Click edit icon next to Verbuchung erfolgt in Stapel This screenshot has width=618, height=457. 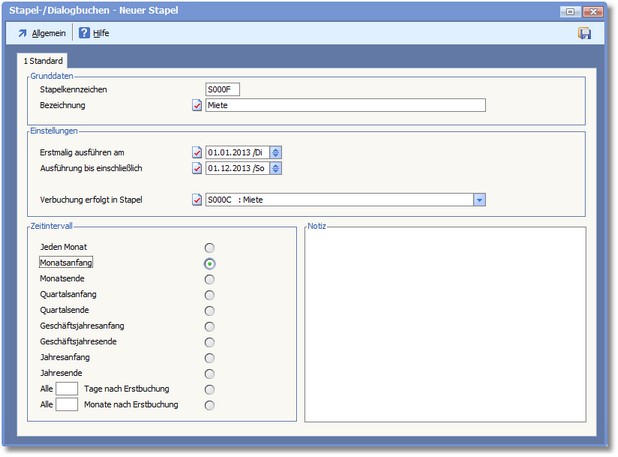(197, 199)
